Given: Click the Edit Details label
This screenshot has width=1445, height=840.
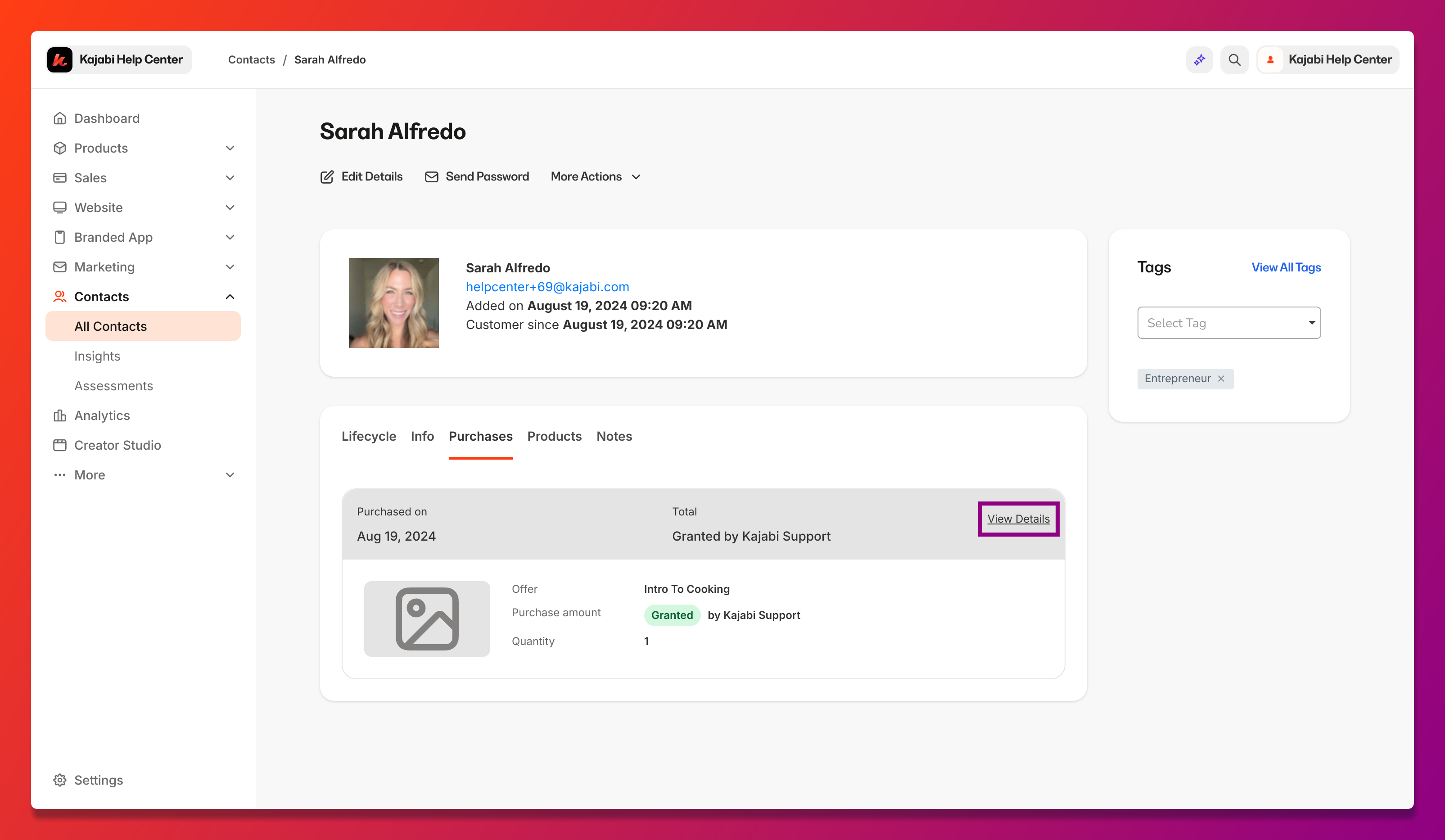Looking at the screenshot, I should click(371, 176).
